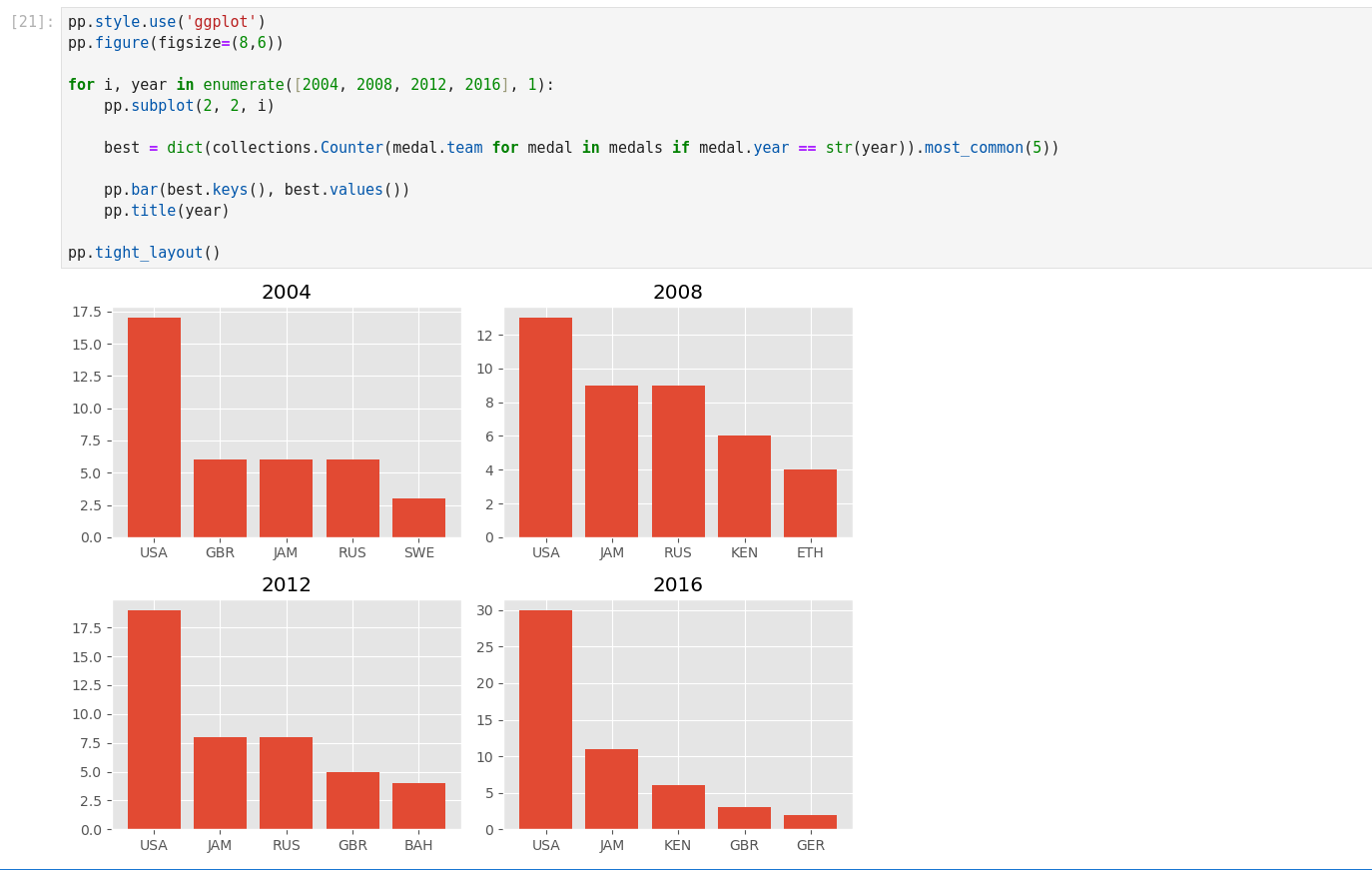Click the BAH bar in the 2012 chart
The width and height of the screenshot is (1372, 870).
pos(418,806)
